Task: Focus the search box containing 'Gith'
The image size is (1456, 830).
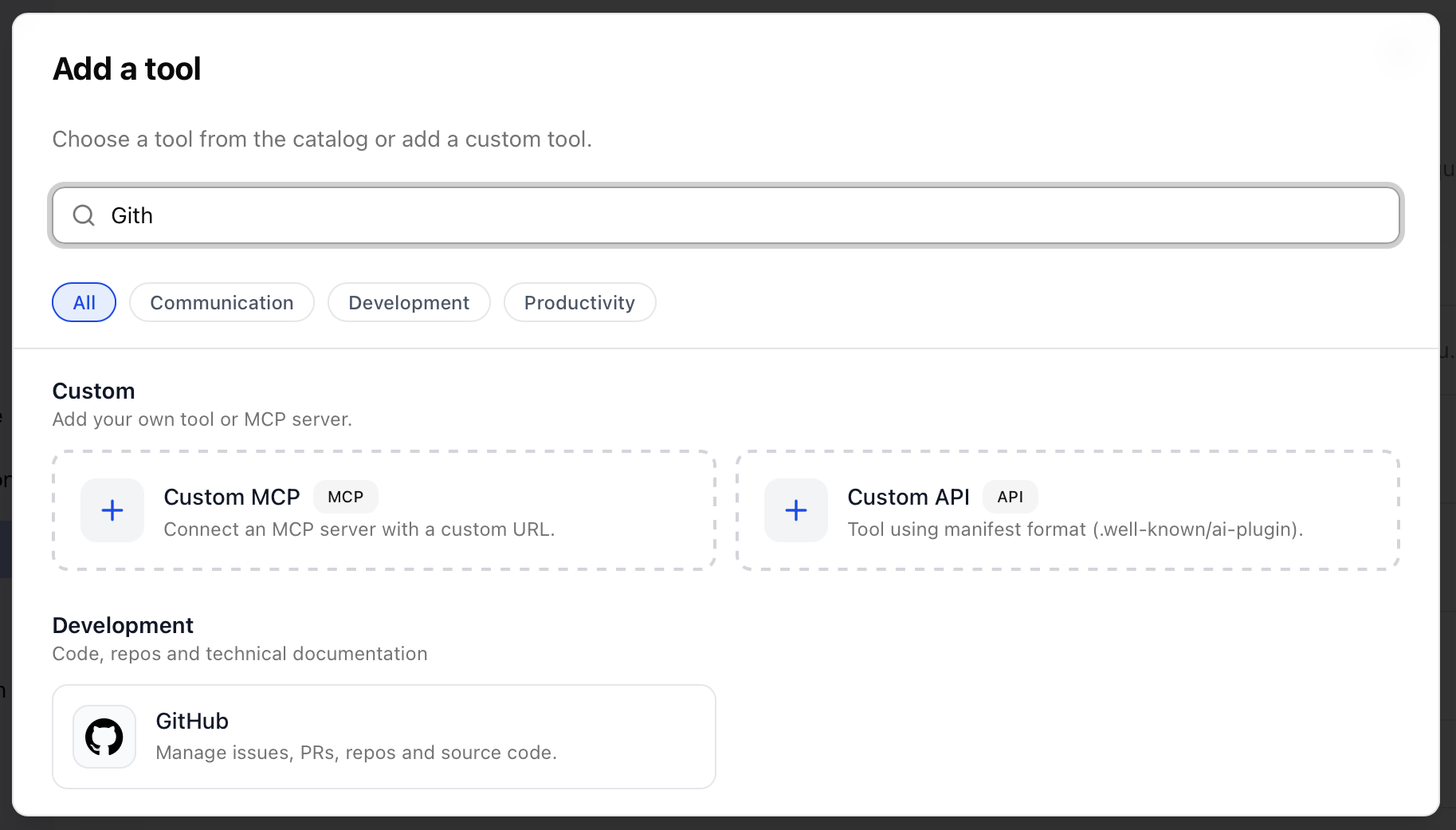Action: point(726,215)
